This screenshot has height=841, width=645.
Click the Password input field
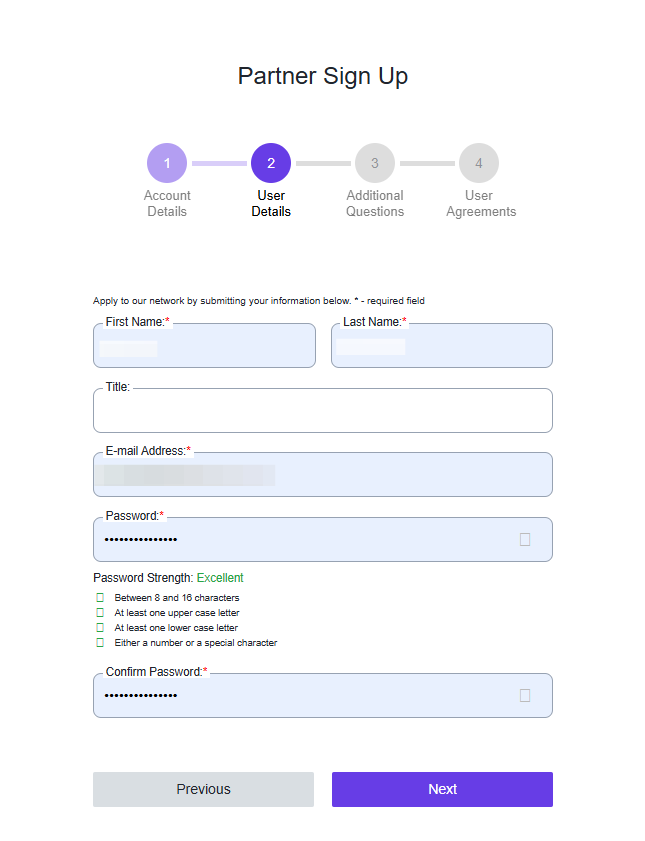[300, 539]
